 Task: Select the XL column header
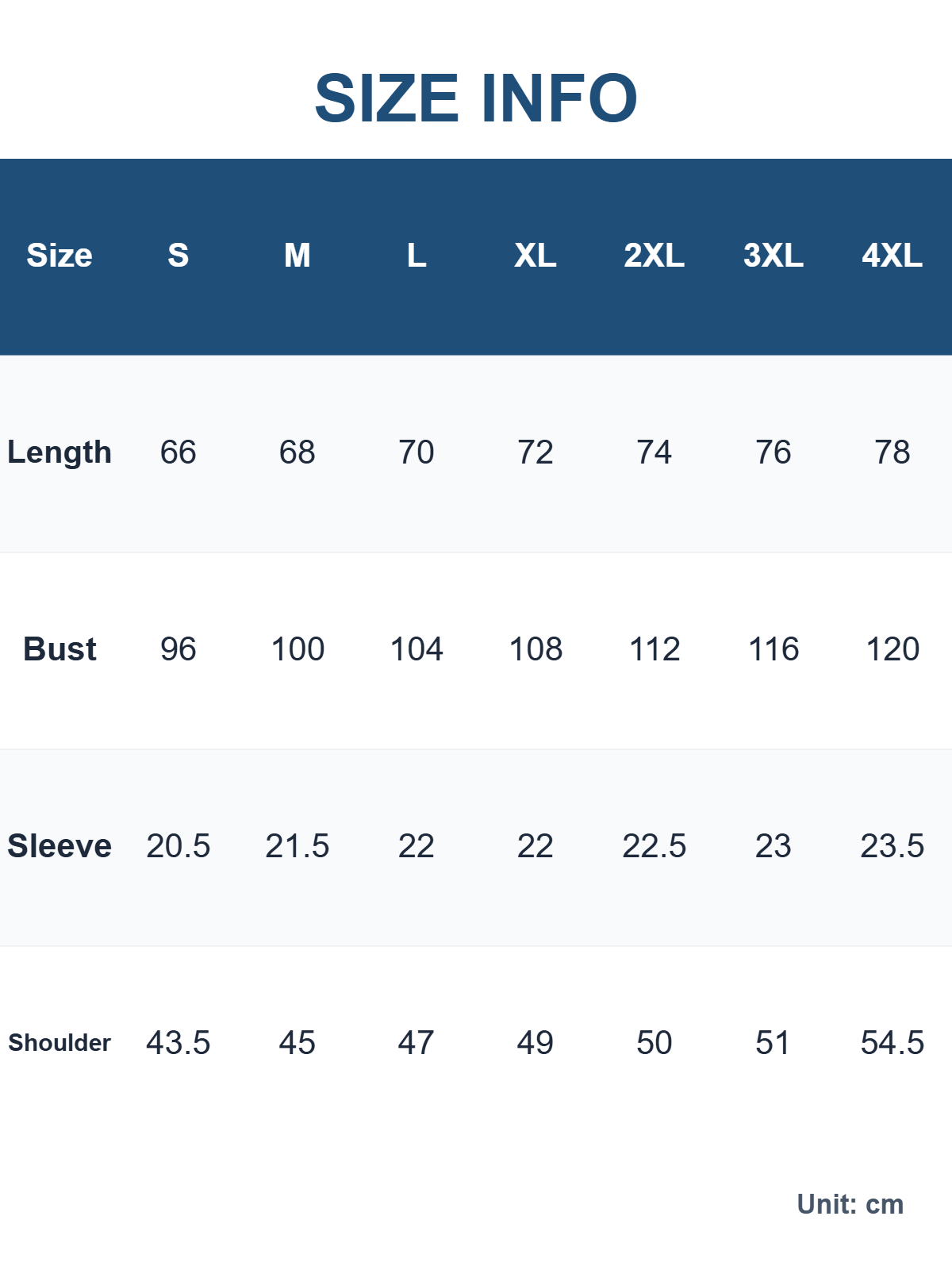(x=535, y=256)
